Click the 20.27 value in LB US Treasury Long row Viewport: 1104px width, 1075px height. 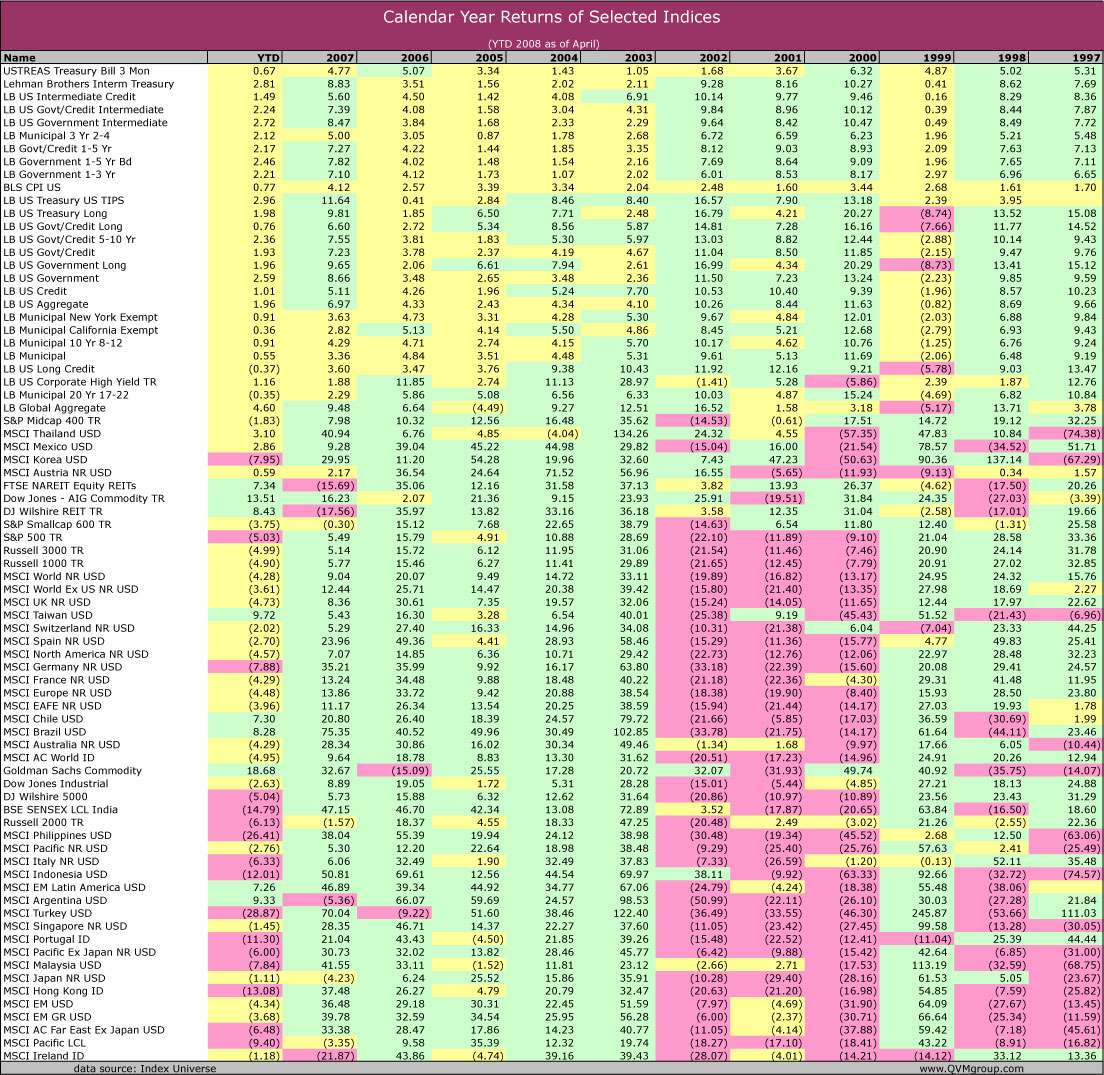858,213
